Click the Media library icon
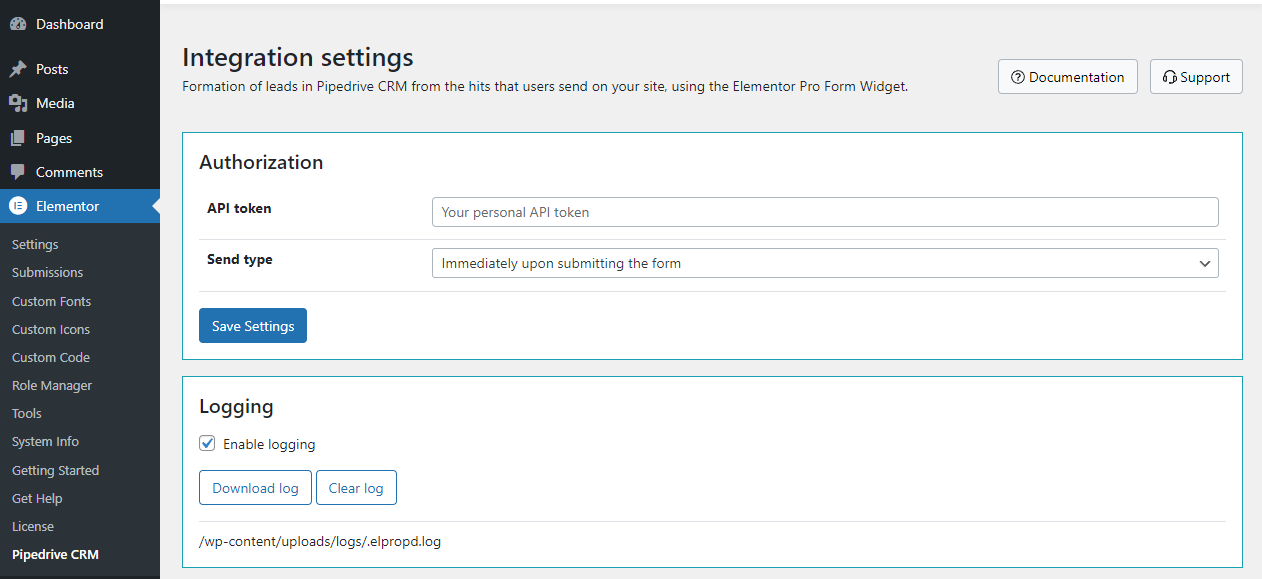This screenshot has width=1262, height=579. point(18,103)
